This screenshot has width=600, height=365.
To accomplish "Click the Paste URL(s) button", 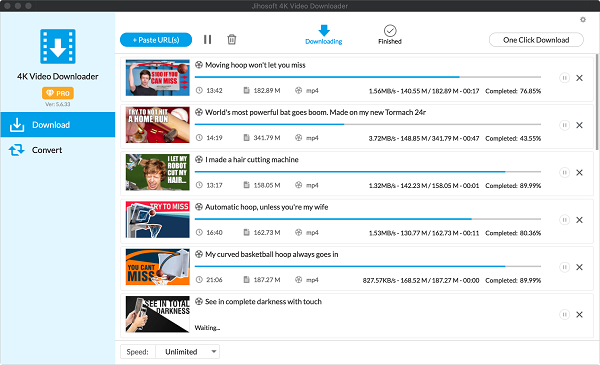I will click(x=156, y=40).
